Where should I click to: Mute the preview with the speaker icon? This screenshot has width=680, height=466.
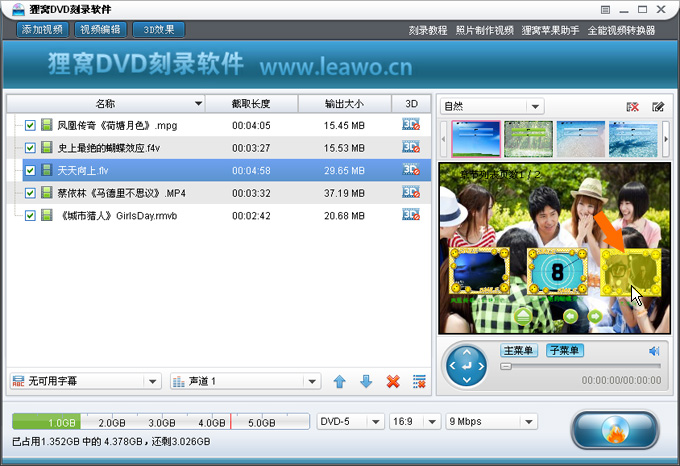654,351
